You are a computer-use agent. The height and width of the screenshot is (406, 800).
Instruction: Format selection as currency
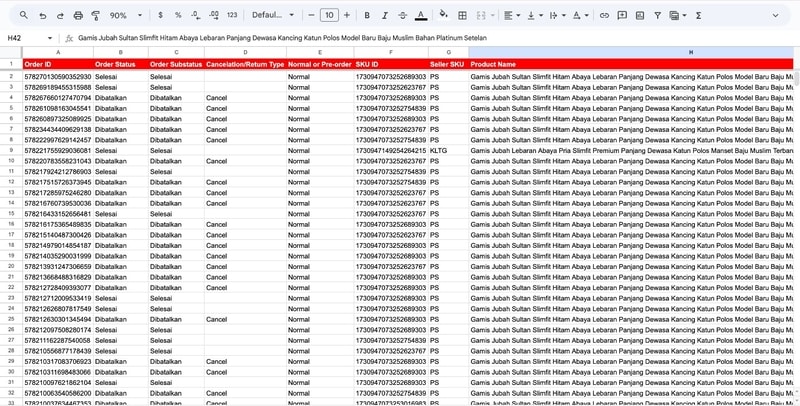click(x=162, y=16)
